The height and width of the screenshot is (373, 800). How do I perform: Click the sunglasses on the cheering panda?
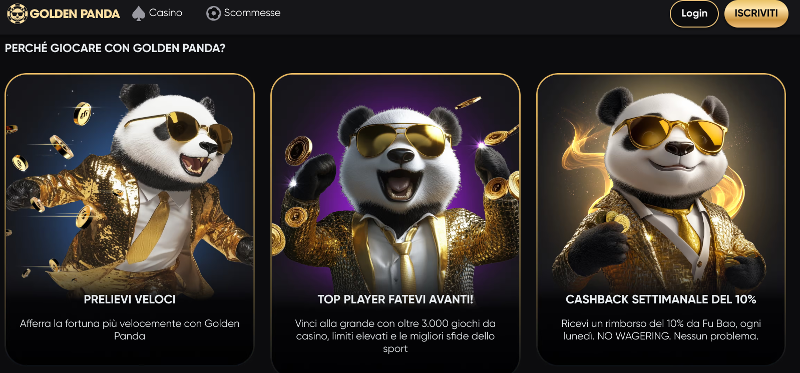pos(403,139)
